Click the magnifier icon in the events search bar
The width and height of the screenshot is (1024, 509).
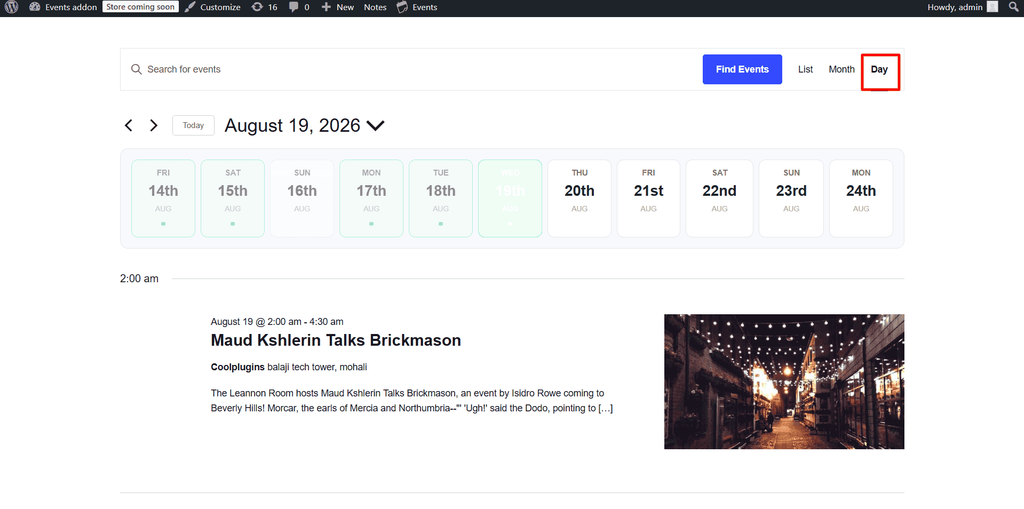(136, 69)
